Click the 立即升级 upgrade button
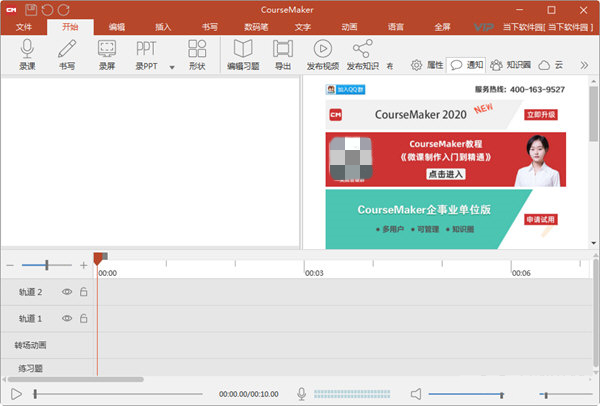The image size is (600, 406). (x=541, y=114)
